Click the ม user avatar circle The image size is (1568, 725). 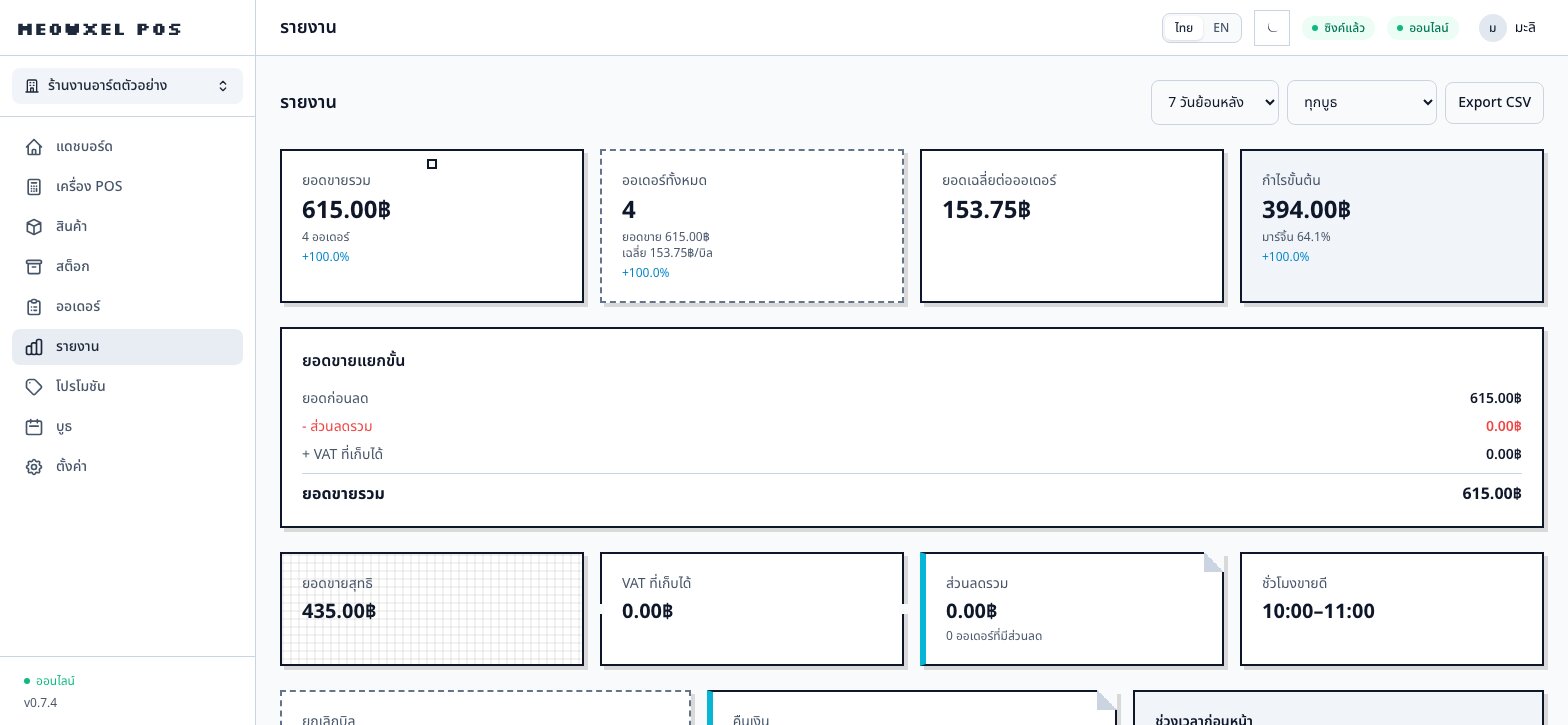pos(1493,28)
